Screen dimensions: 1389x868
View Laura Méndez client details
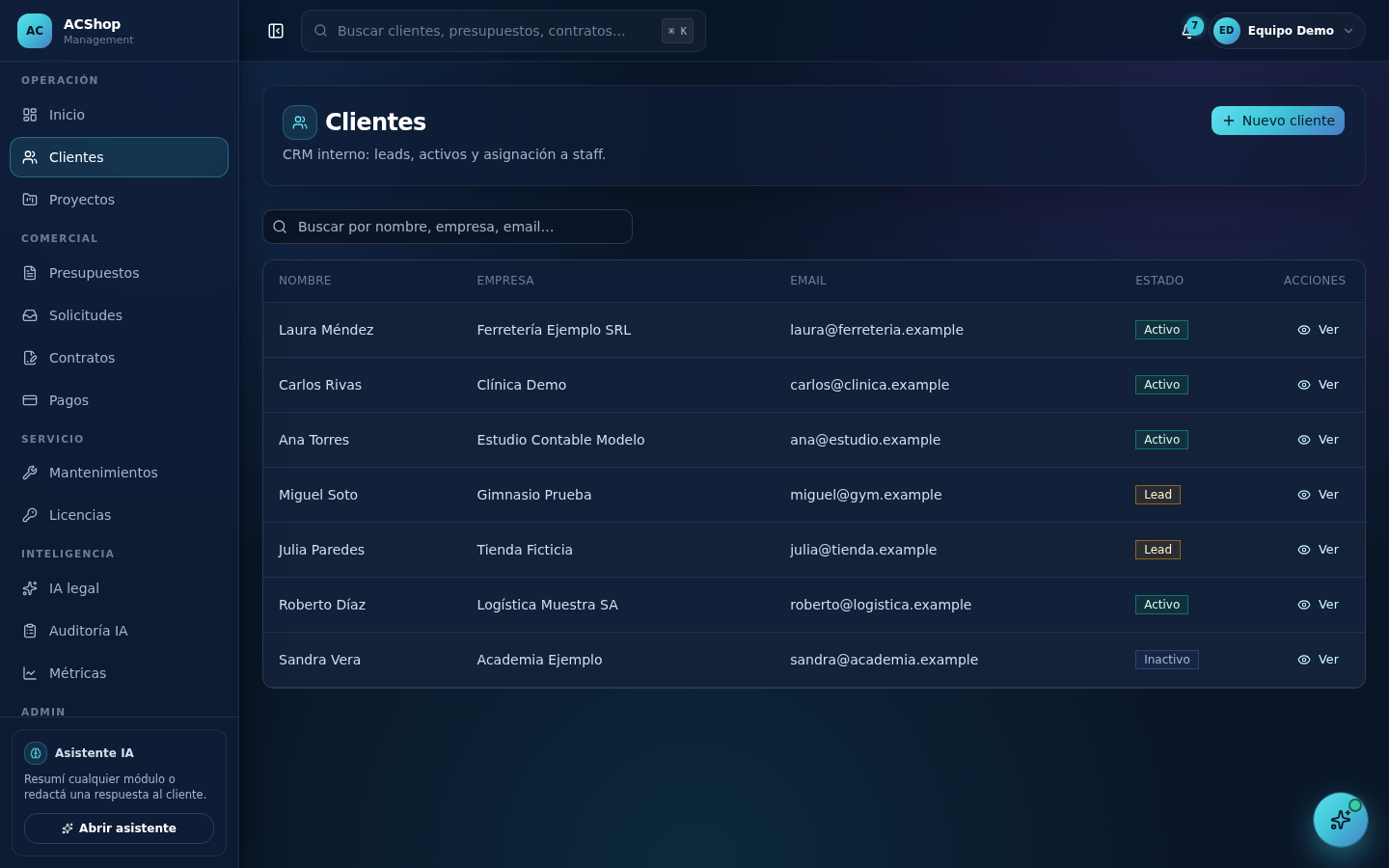click(x=1318, y=330)
